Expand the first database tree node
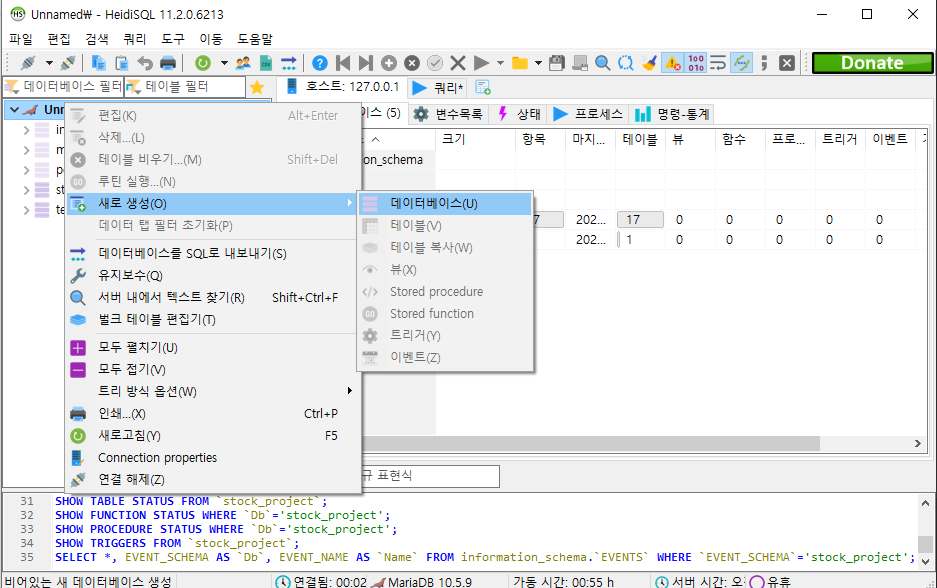Viewport: 937px width, 588px height. pos(26,130)
